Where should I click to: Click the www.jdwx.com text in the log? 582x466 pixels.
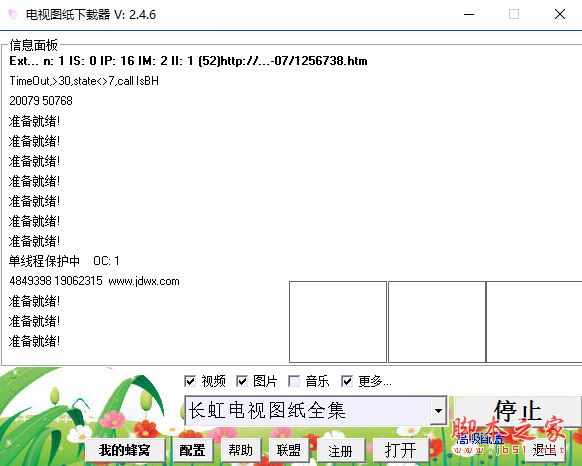click(144, 281)
